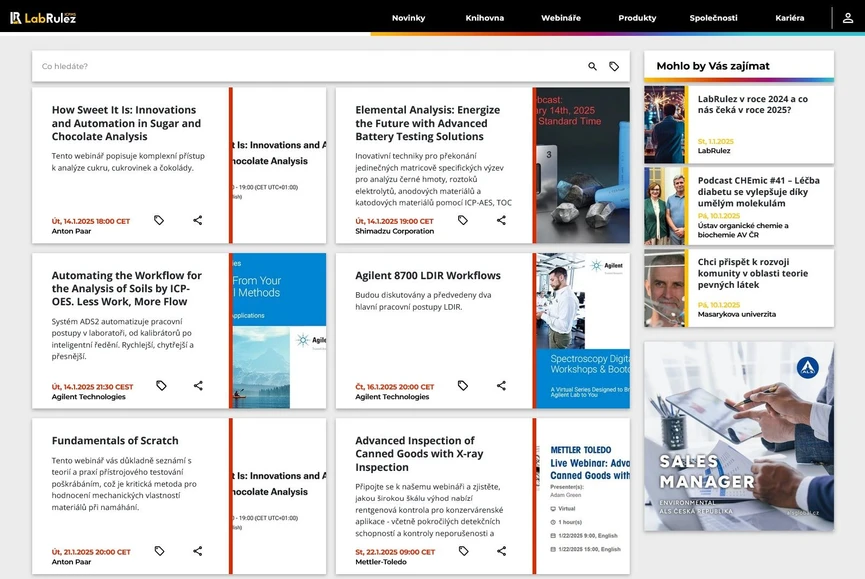Screen dimensions: 865x579
Task: Share the Elemental Analysis webinar
Action: (x=501, y=220)
